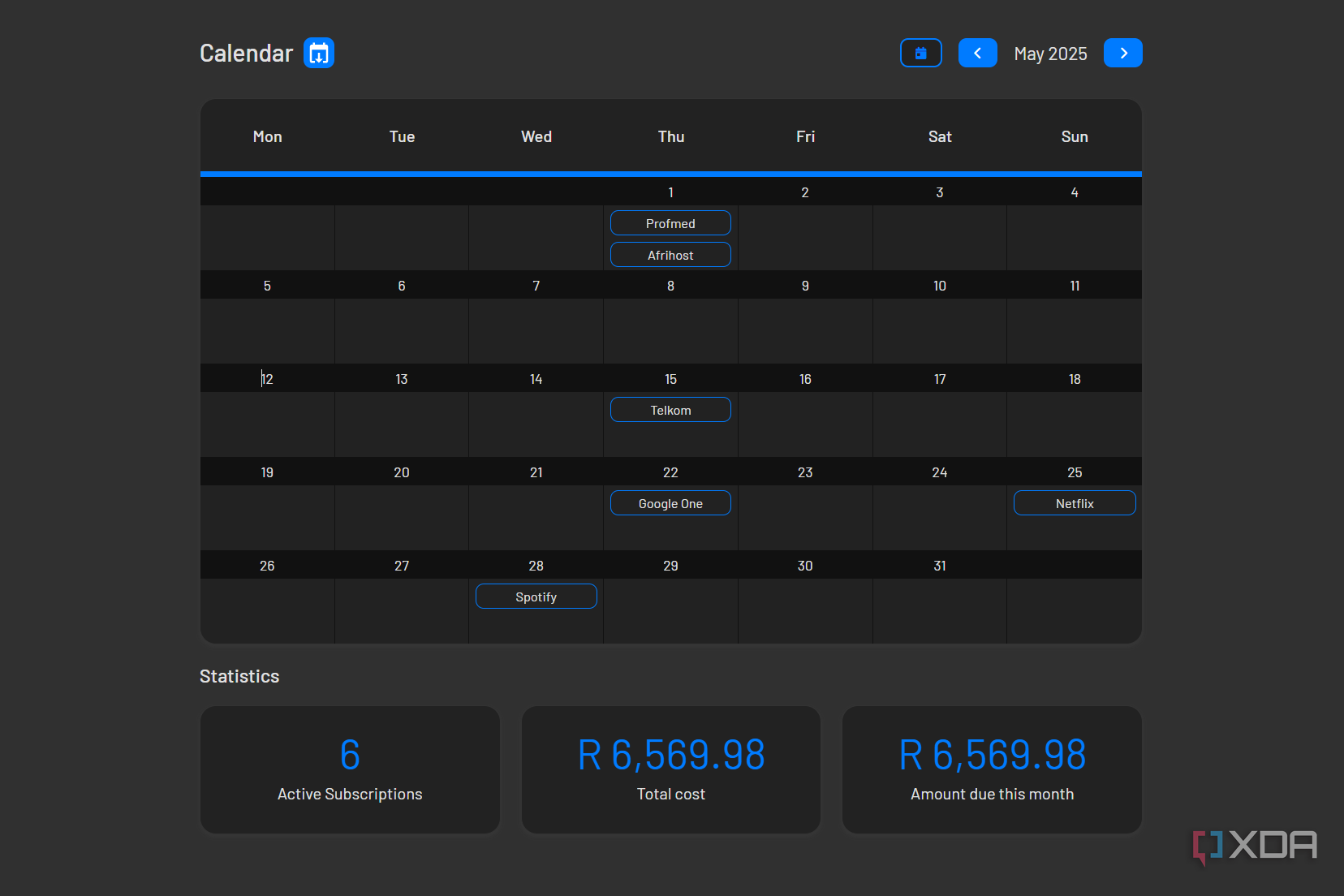
Task: Click the May 2025 month label
Action: 1050,54
